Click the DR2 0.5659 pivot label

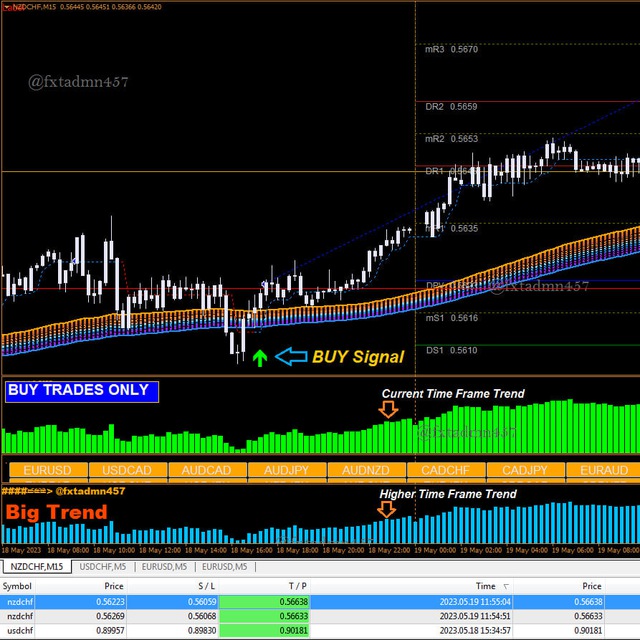451,107
